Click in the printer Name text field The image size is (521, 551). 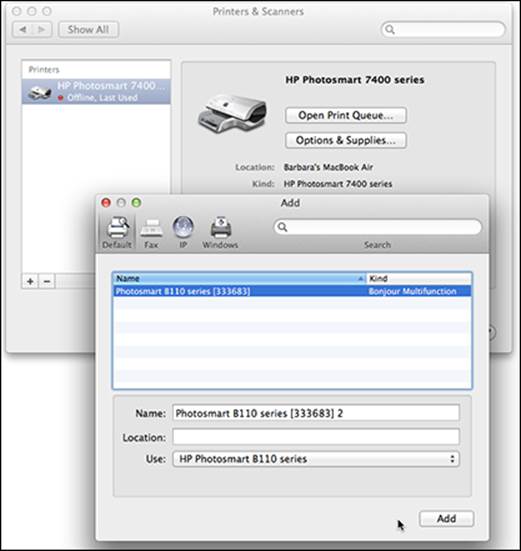pos(316,413)
